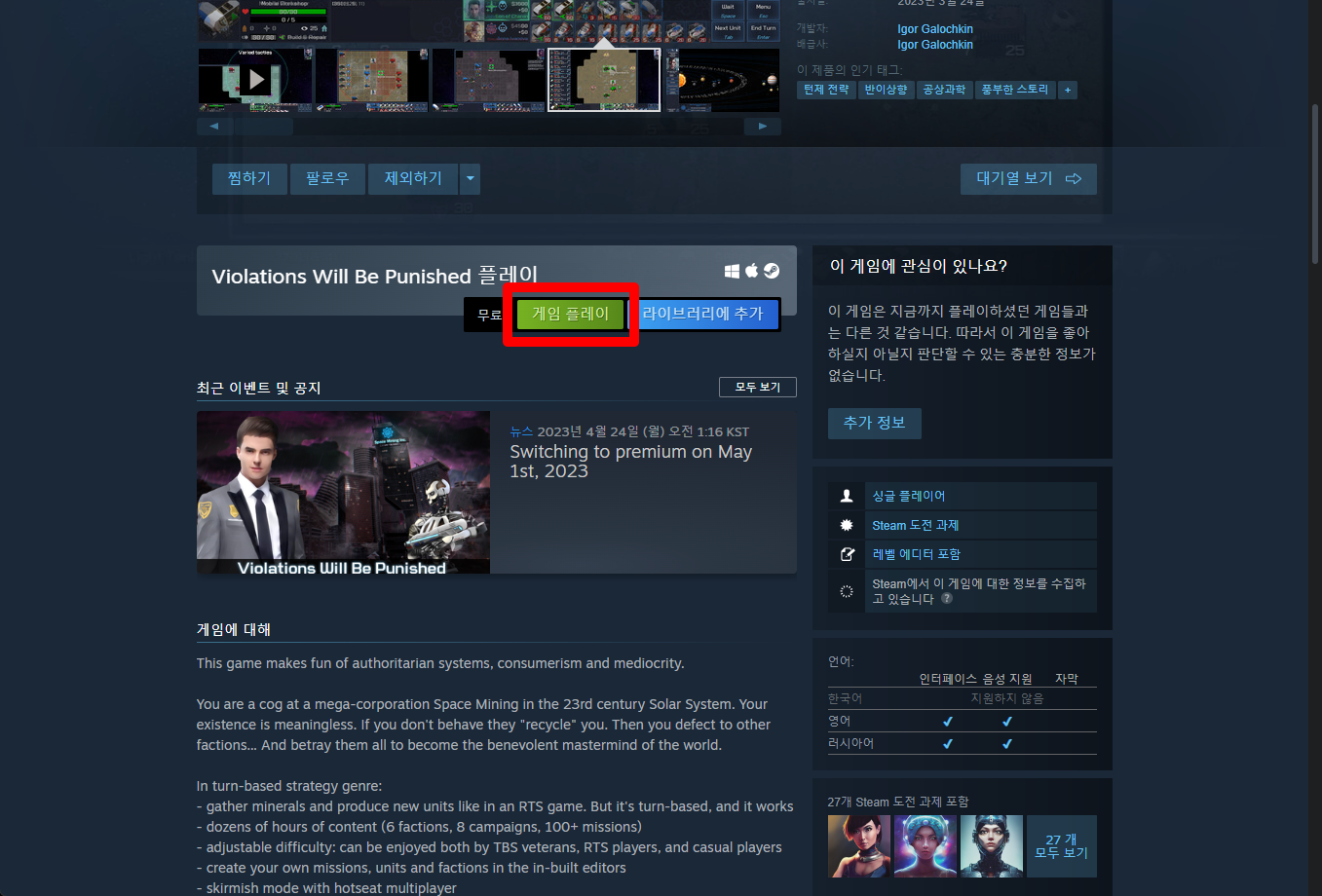Click the 게임에 대해 section heading
This screenshot has width=1322, height=896.
(x=234, y=630)
